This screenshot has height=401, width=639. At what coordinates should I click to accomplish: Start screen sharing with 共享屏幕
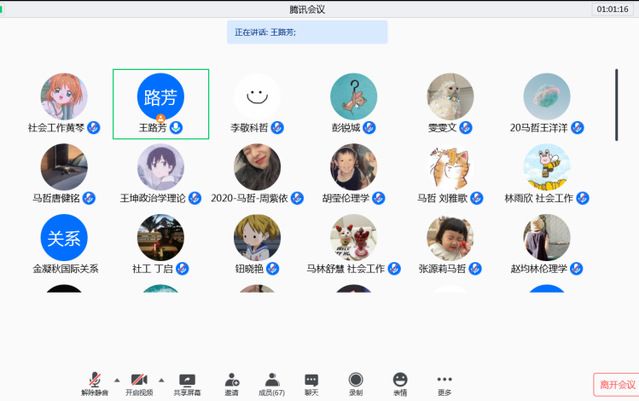pyautogui.click(x=187, y=382)
